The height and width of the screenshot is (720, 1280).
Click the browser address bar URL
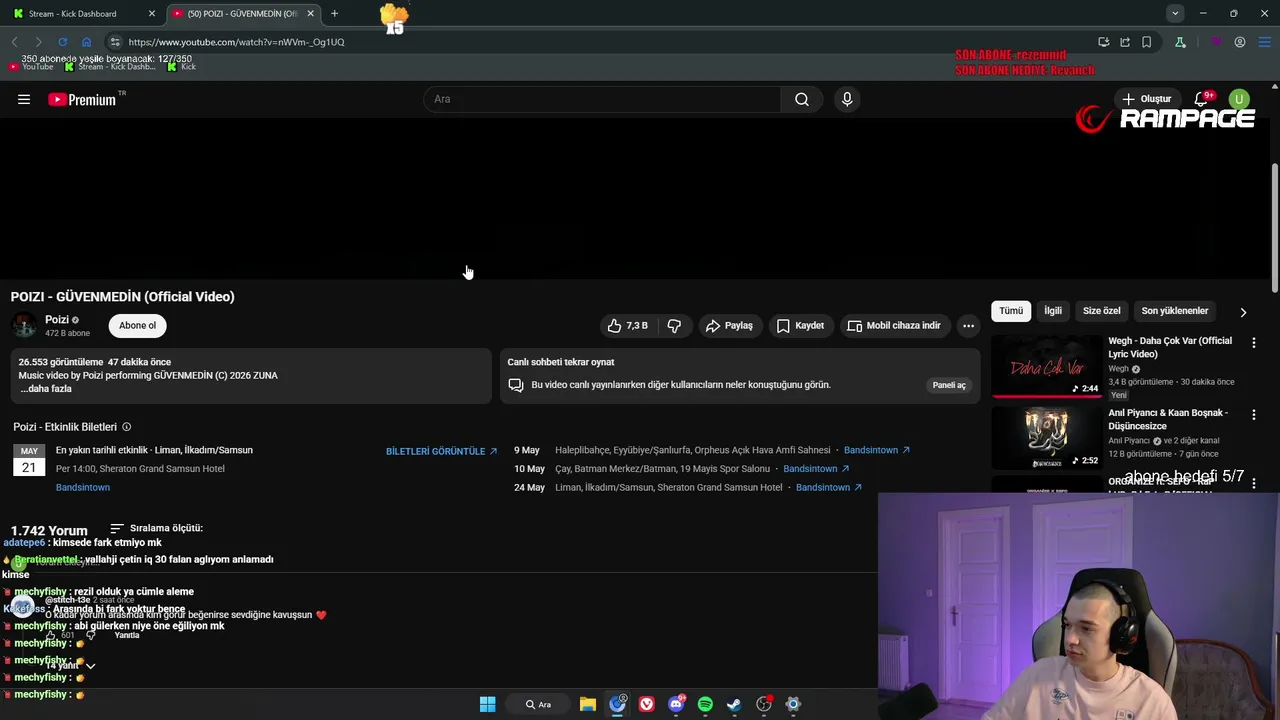click(236, 42)
